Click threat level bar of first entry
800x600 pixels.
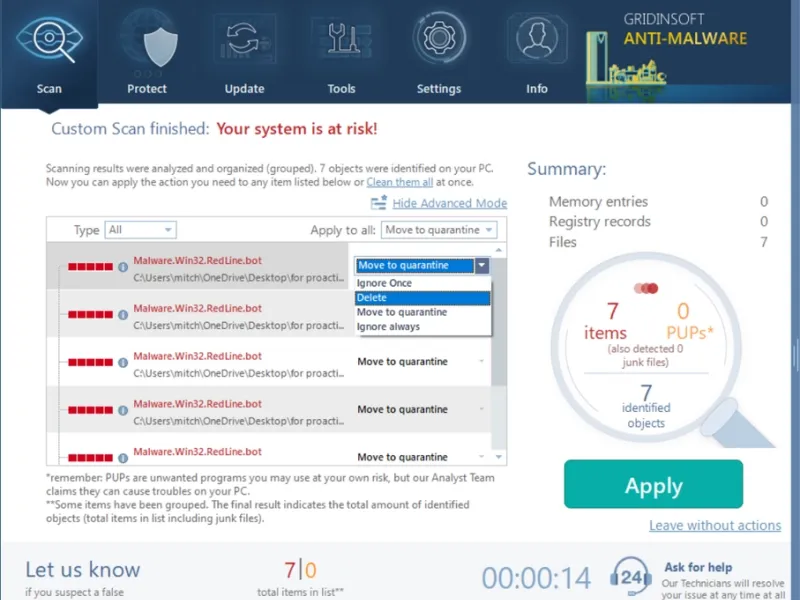coord(90,267)
